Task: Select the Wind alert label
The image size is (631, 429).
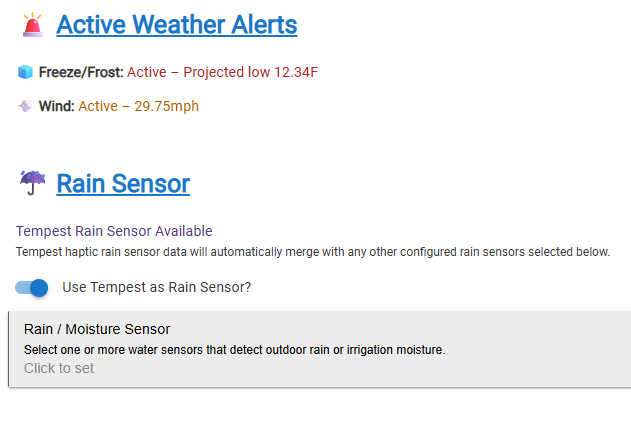Action: pos(56,106)
